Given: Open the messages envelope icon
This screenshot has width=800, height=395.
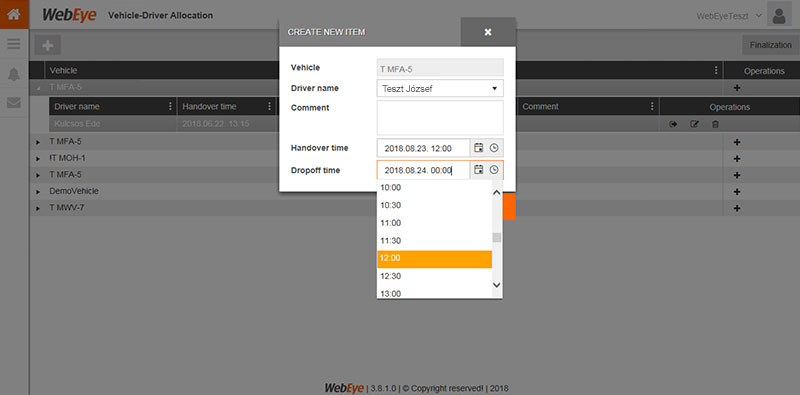Looking at the screenshot, I should [x=14, y=103].
